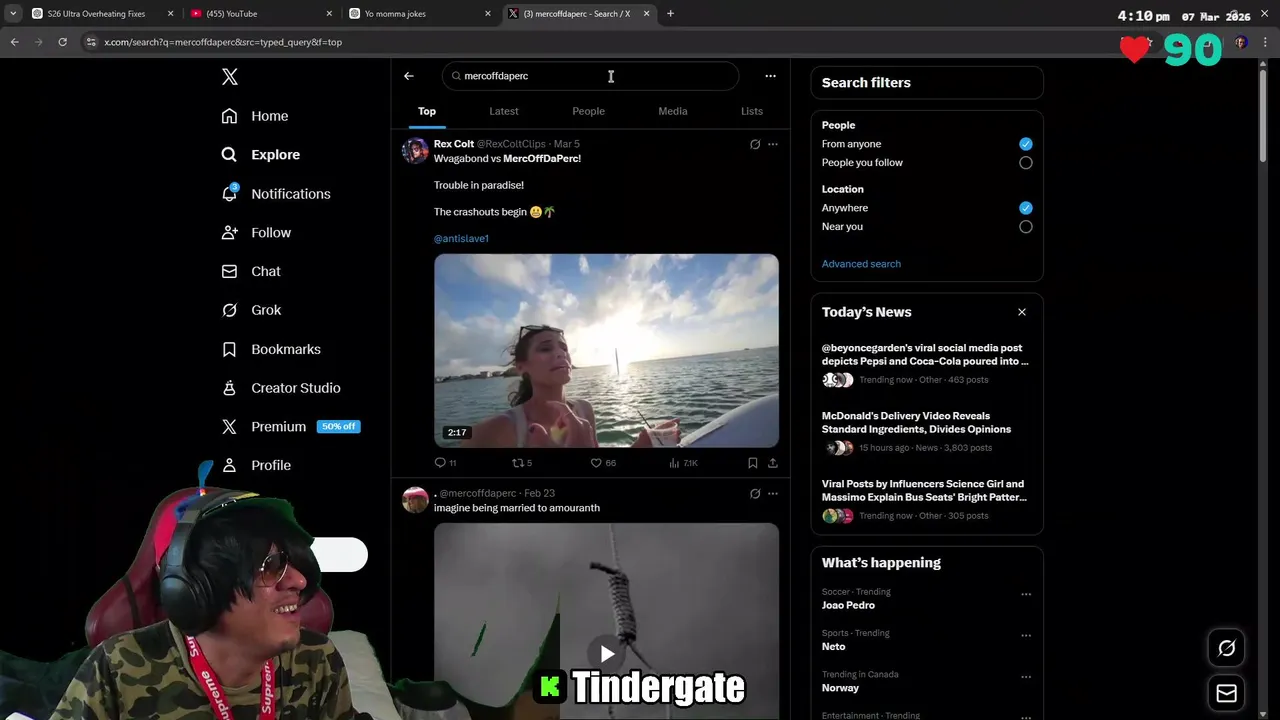Click the X logo in sidebar
The image size is (1280, 720).
[x=229, y=77]
